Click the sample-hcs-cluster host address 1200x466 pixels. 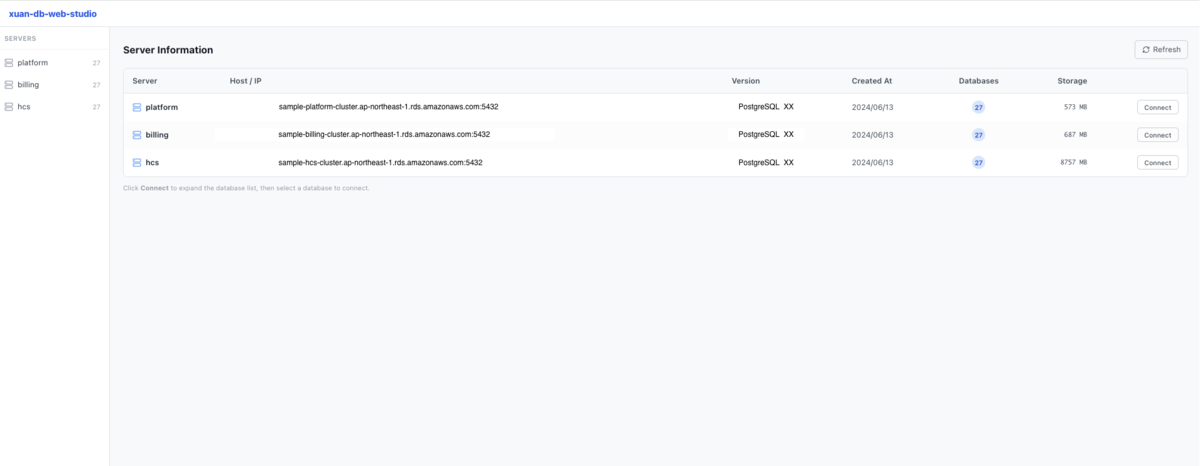point(380,162)
